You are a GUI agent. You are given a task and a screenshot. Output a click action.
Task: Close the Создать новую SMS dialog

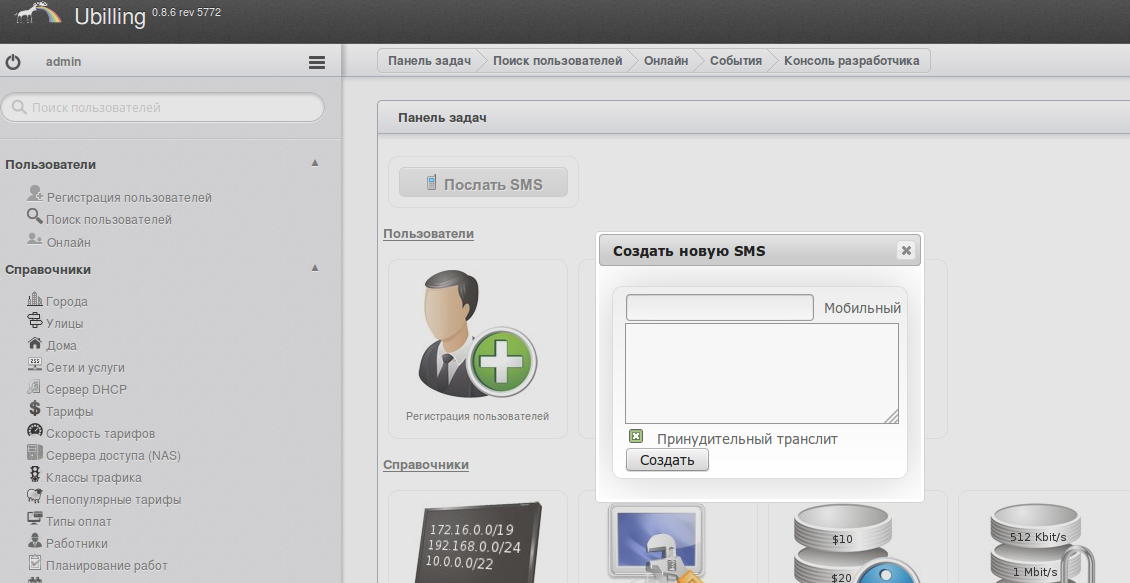pyautogui.click(x=906, y=250)
